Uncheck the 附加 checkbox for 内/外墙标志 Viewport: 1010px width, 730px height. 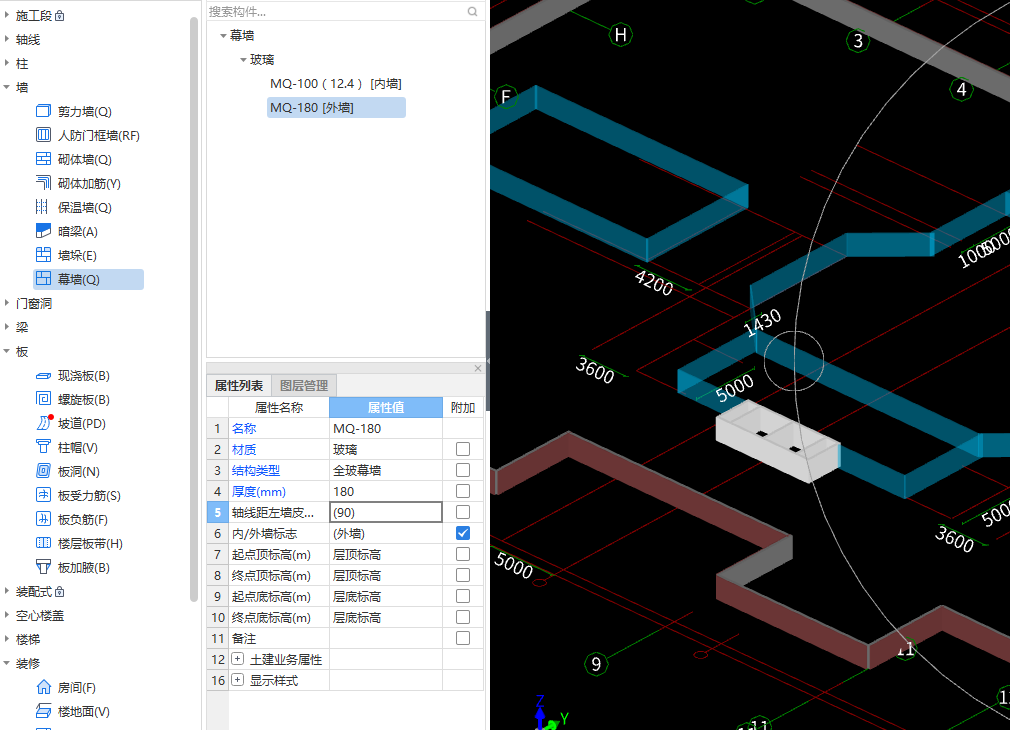click(x=463, y=533)
